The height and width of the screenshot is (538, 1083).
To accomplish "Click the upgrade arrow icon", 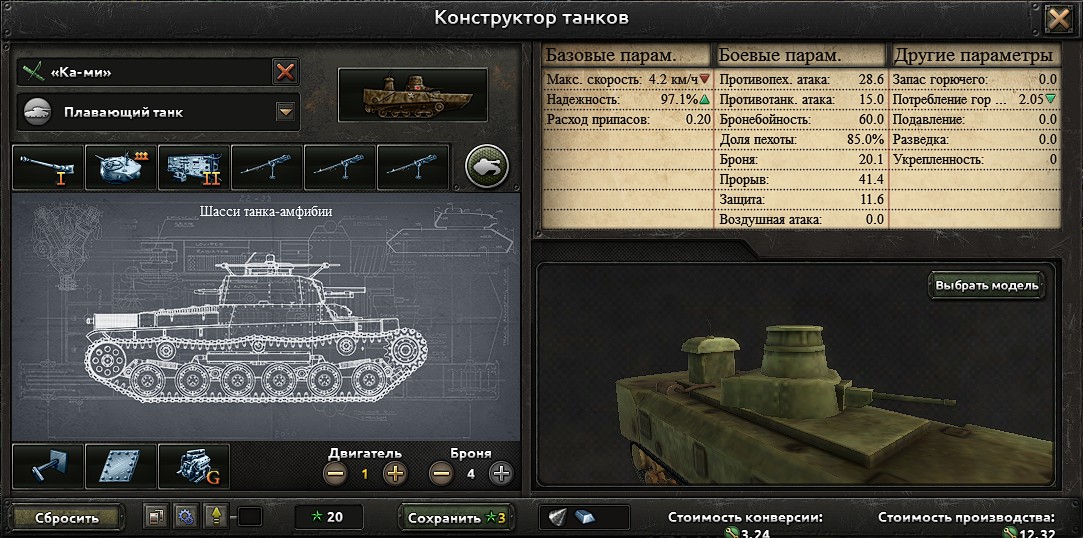I will [215, 517].
